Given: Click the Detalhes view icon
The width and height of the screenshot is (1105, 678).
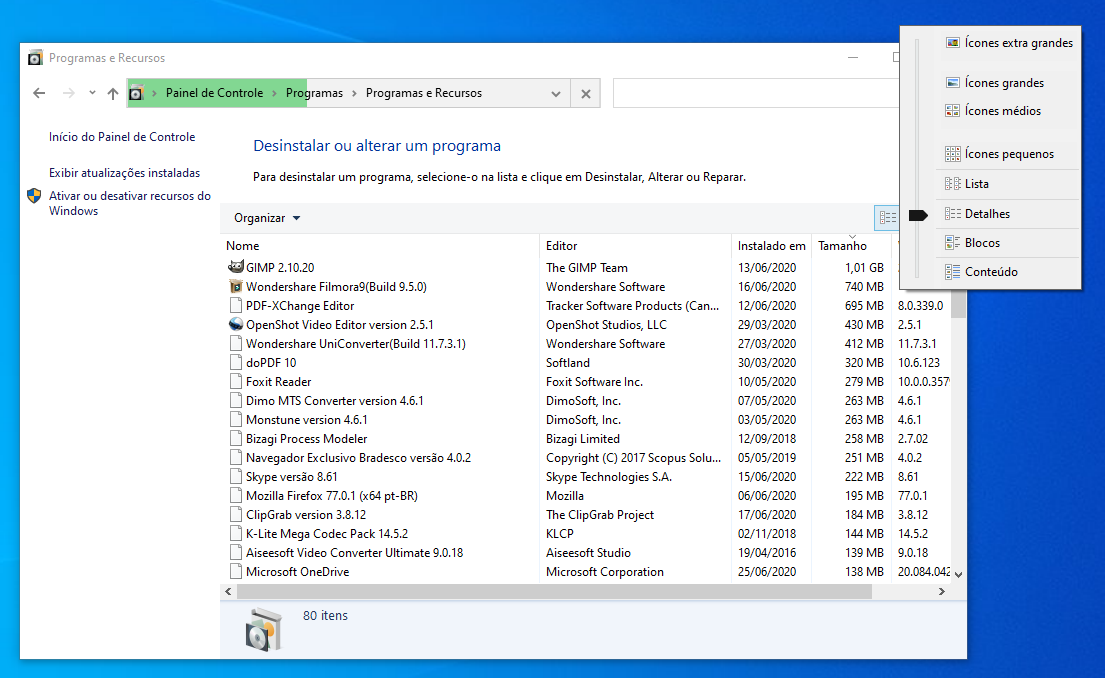Looking at the screenshot, I should 952,214.
